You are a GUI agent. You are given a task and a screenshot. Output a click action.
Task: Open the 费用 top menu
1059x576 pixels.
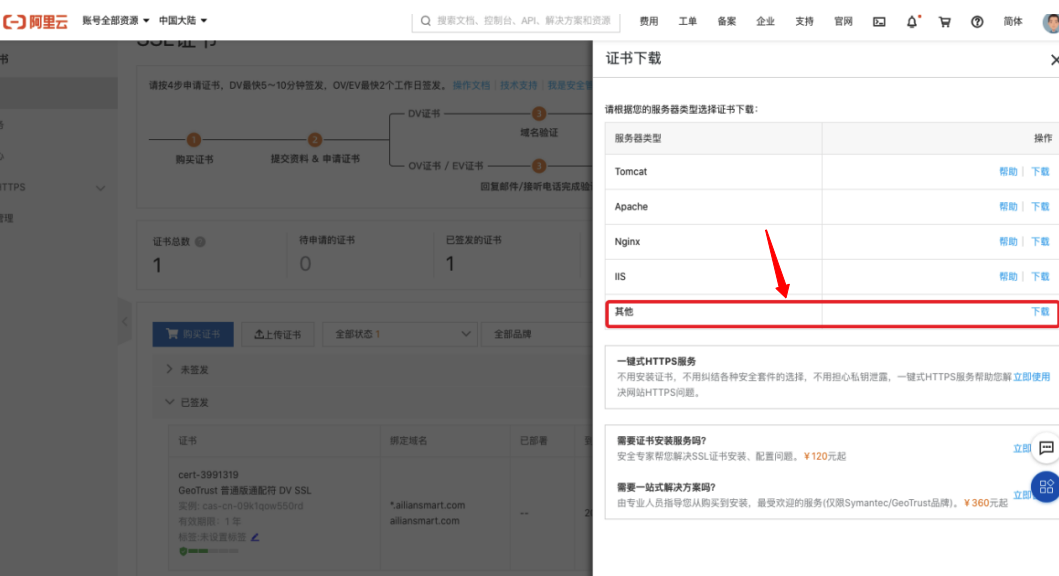pos(648,22)
